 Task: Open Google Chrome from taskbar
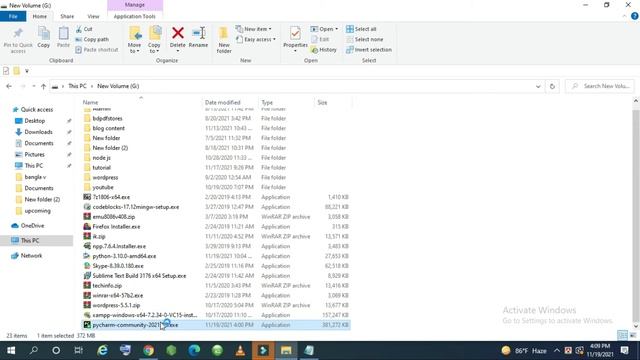[x=148, y=350]
